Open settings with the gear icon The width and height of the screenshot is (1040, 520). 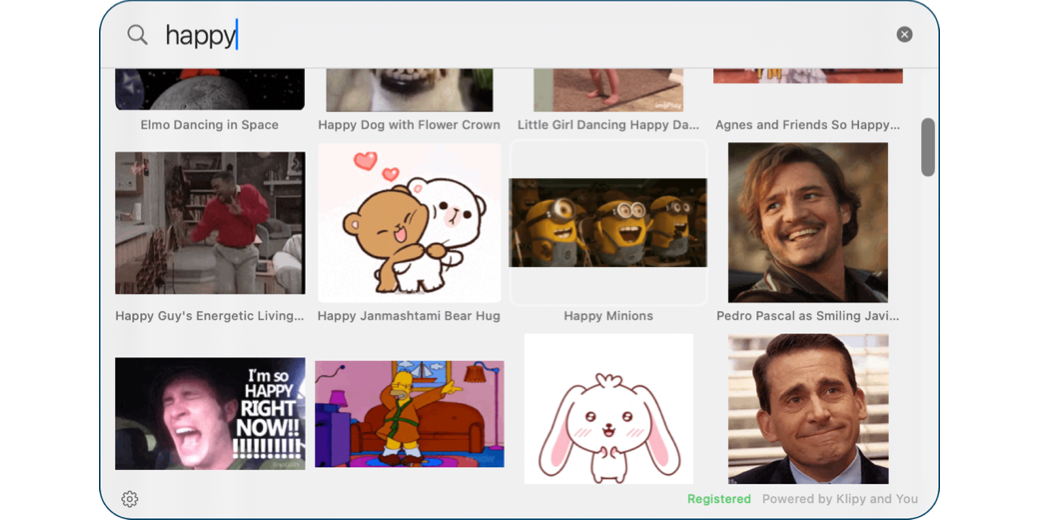130,499
